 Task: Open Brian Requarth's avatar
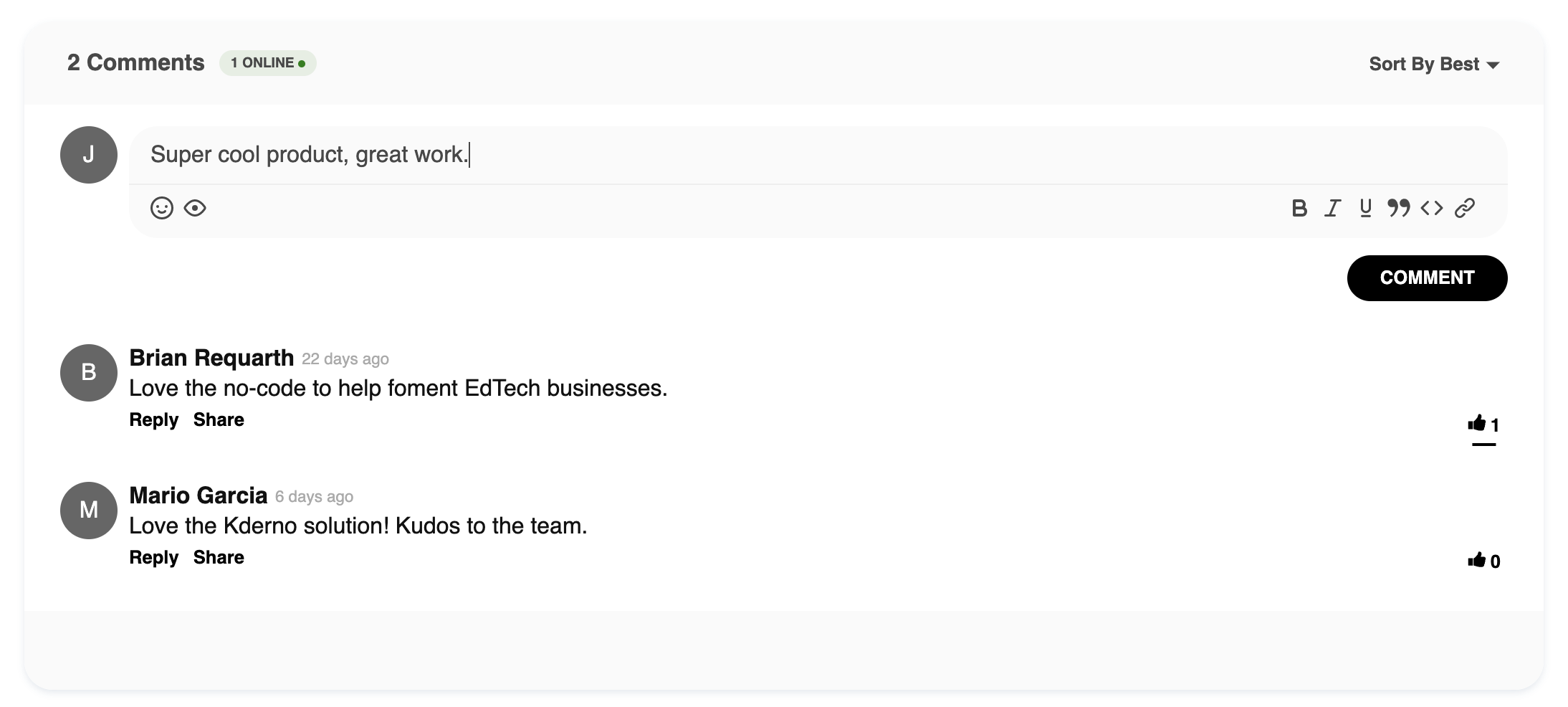coord(89,372)
